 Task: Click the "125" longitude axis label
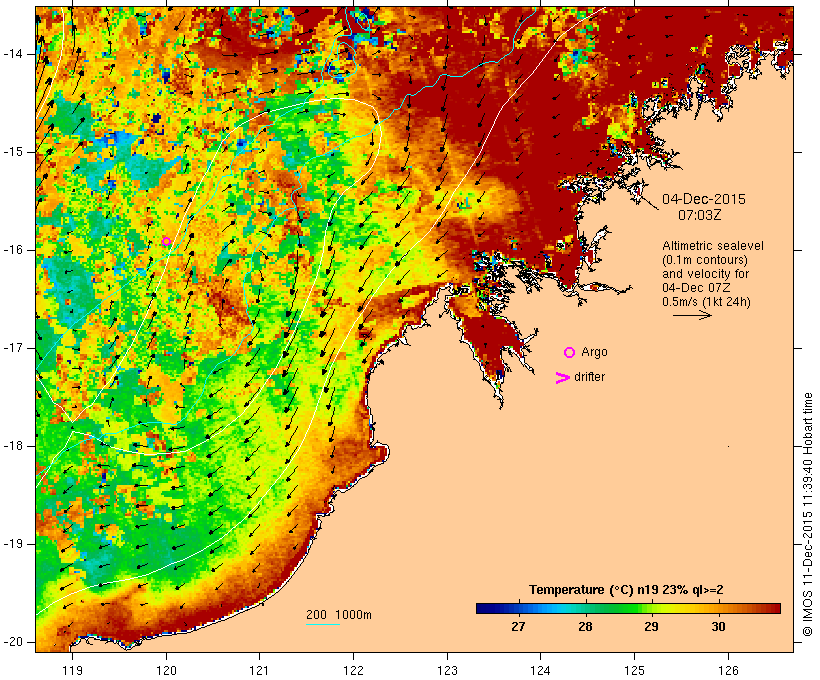(x=634, y=670)
